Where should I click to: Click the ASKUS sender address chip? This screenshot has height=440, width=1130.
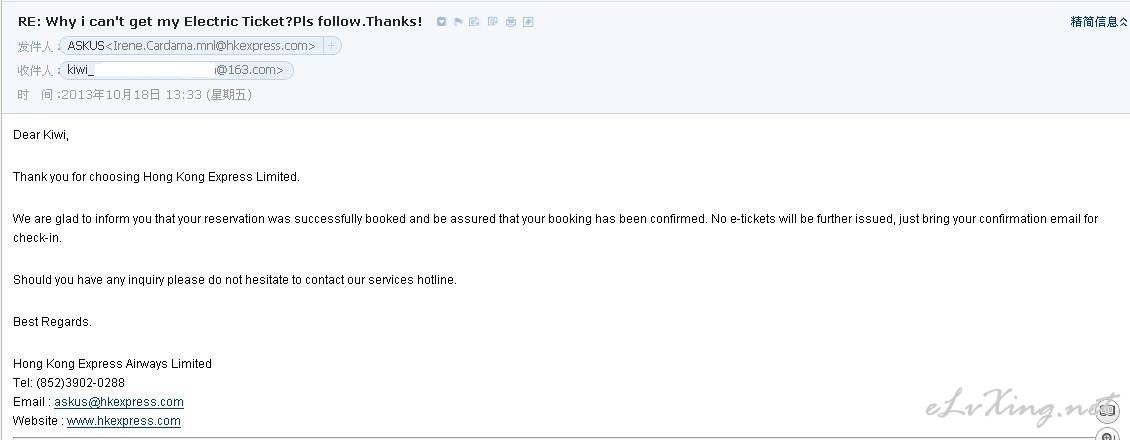pyautogui.click(x=191, y=46)
